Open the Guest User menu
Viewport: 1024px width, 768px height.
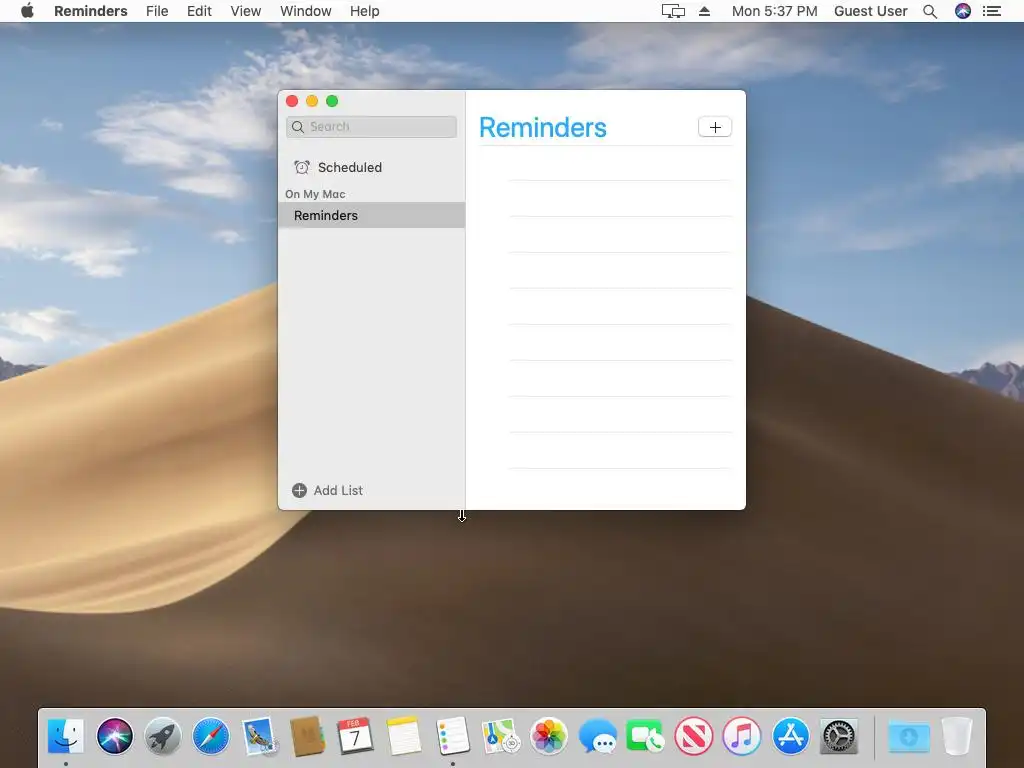[871, 11]
